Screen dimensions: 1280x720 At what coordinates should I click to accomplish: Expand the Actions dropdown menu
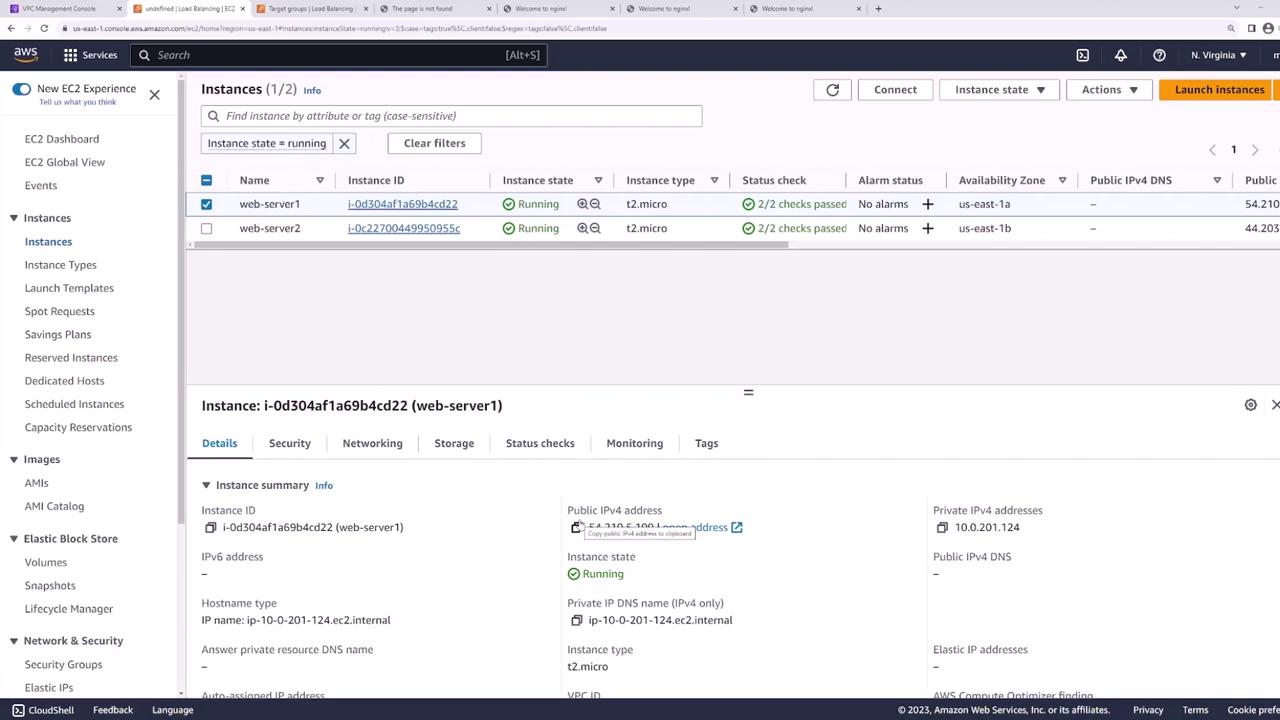1109,90
